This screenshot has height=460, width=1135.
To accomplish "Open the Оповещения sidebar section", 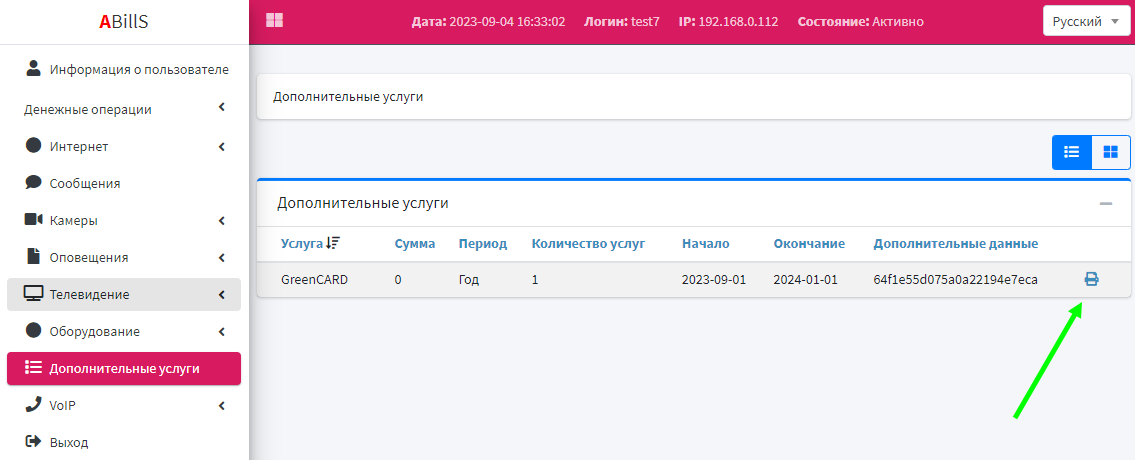I will [x=124, y=257].
